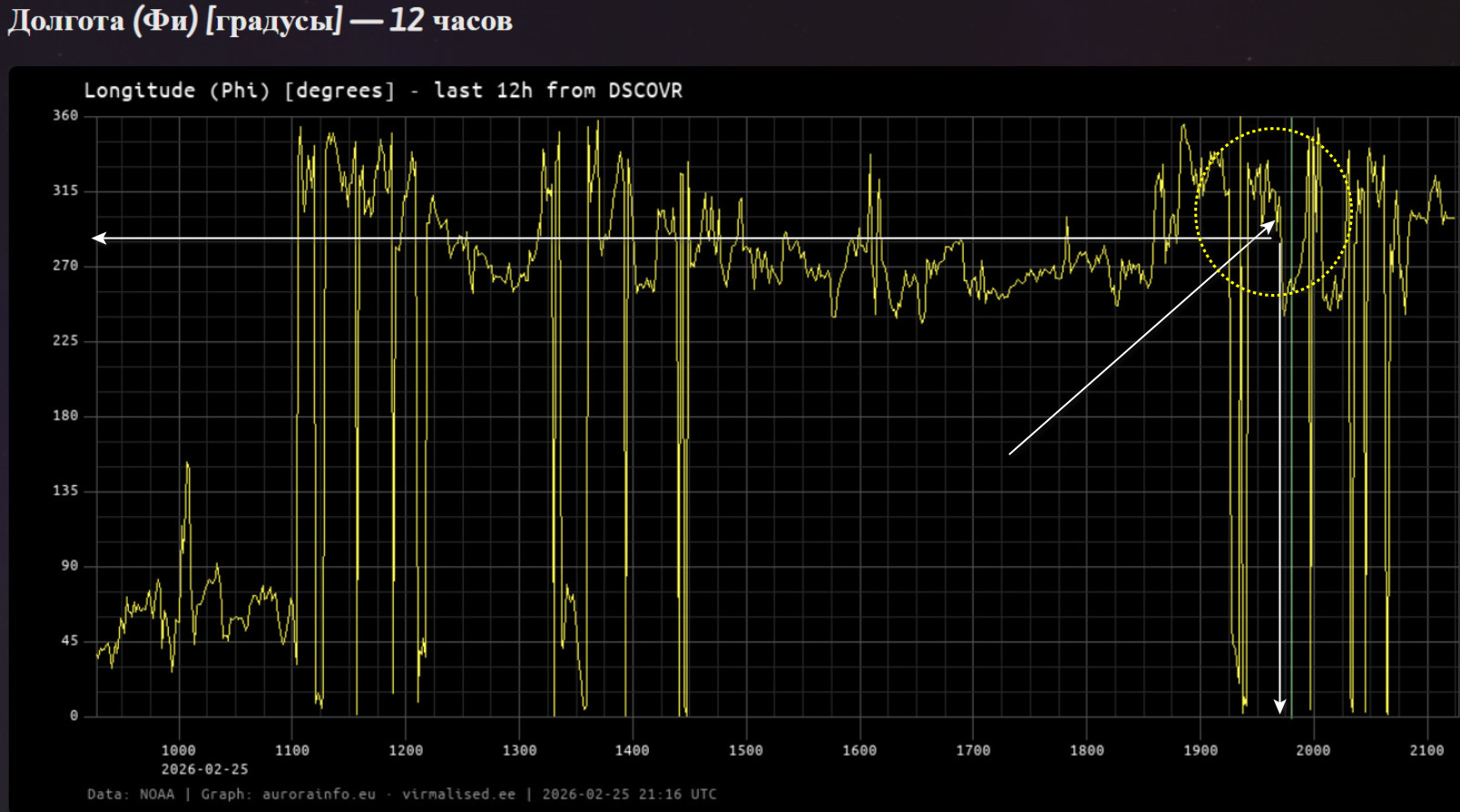Click the aurorainfo.eu text in the footer
Screen dimensions: 1460x812
click(318, 795)
